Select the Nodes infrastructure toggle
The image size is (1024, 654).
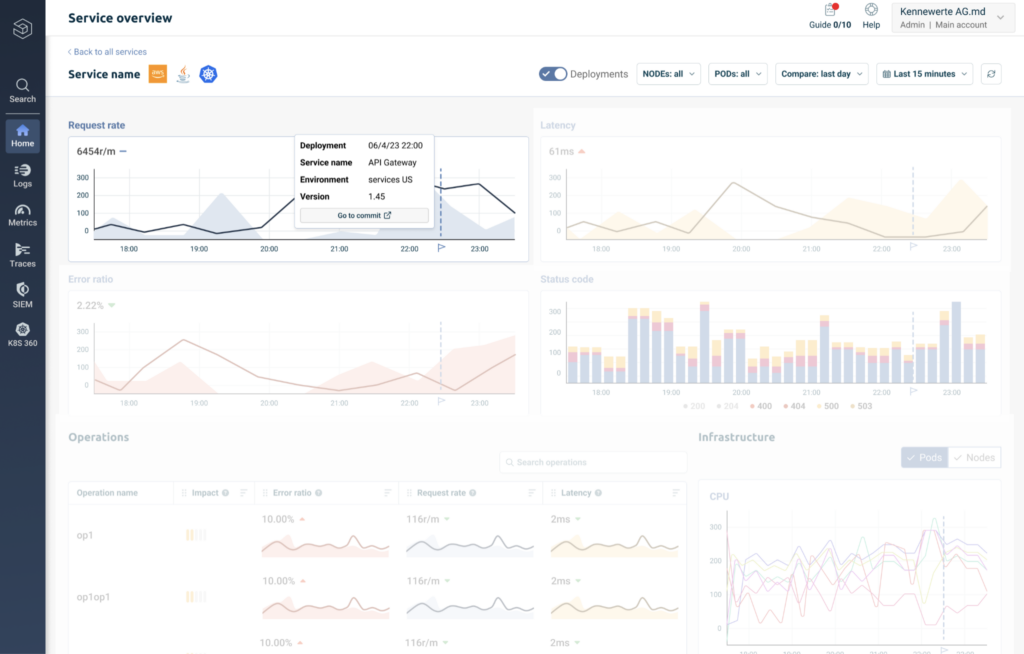coord(974,457)
